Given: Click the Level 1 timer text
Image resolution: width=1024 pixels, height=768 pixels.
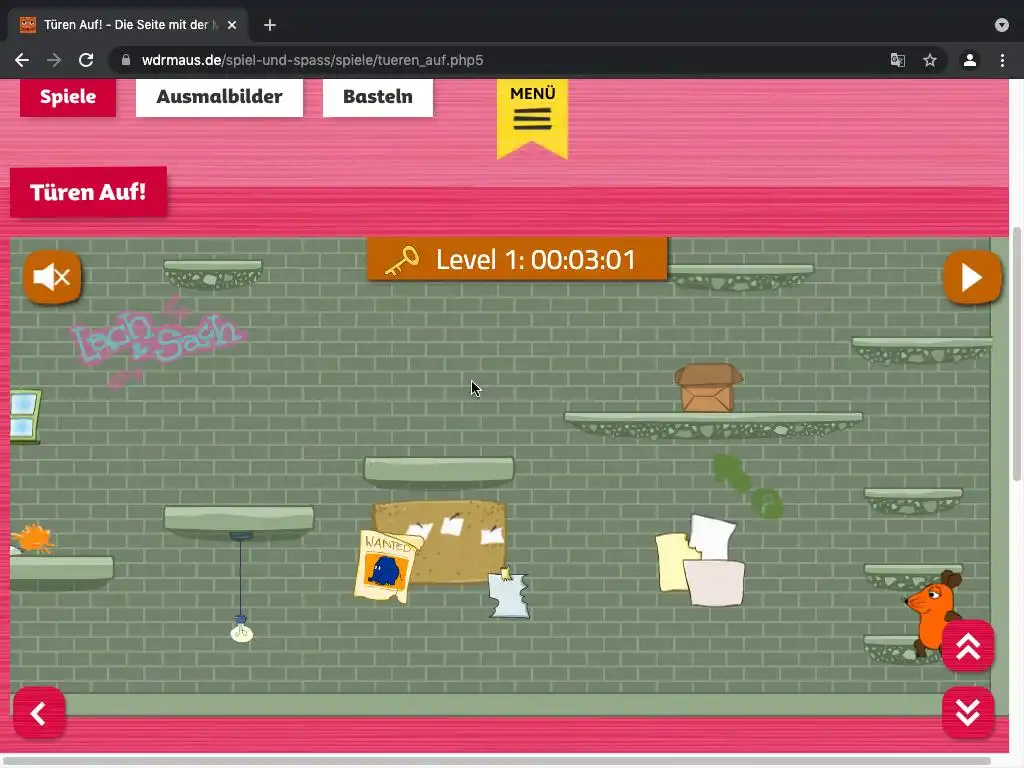Looking at the screenshot, I should point(536,260).
